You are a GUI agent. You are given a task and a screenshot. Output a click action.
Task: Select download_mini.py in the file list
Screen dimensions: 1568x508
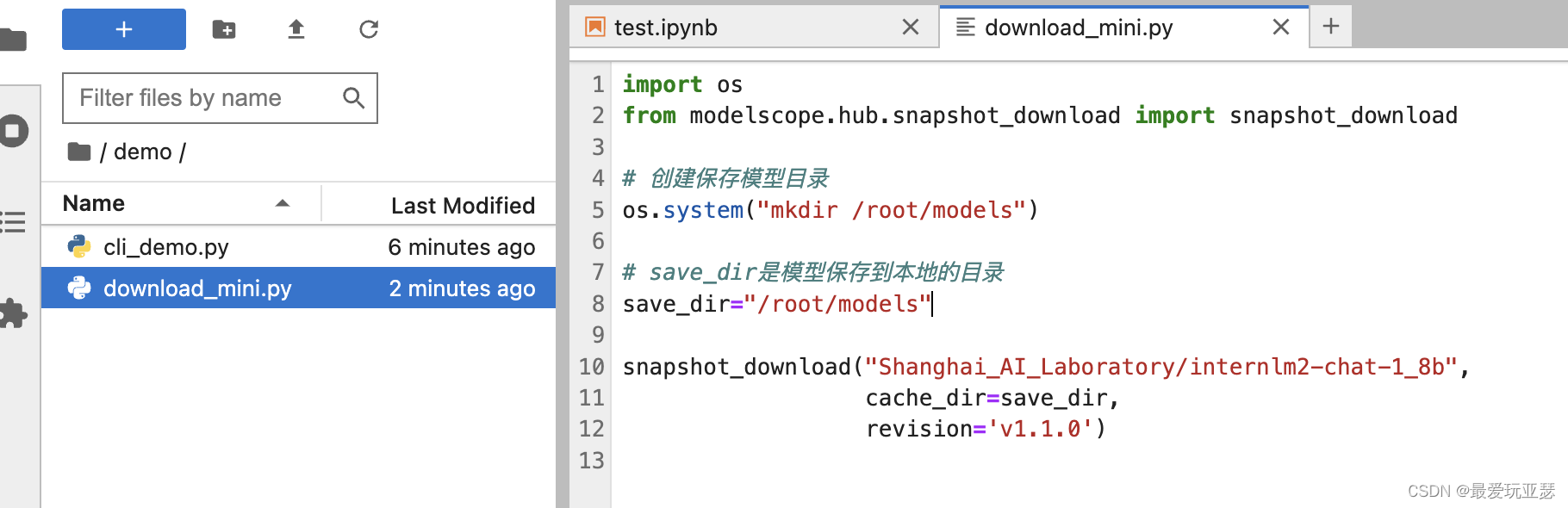(298, 288)
